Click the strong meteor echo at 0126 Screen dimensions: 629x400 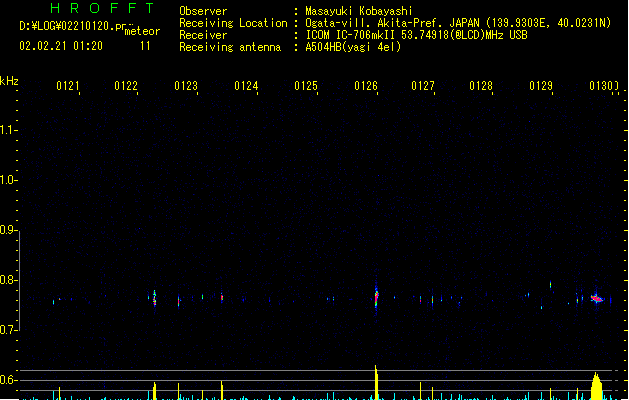[x=376, y=297]
